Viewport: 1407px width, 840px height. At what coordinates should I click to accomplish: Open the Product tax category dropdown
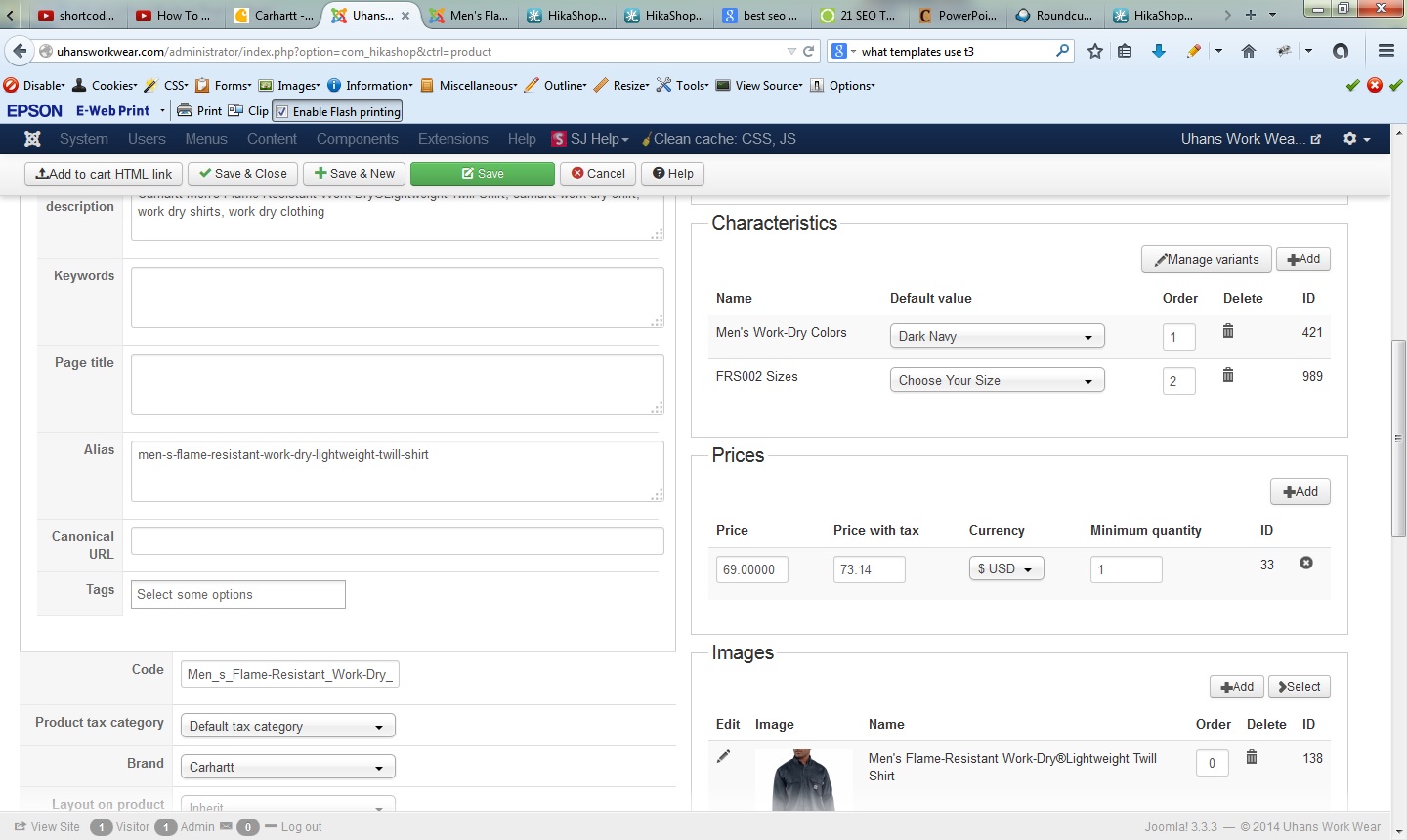(x=288, y=726)
